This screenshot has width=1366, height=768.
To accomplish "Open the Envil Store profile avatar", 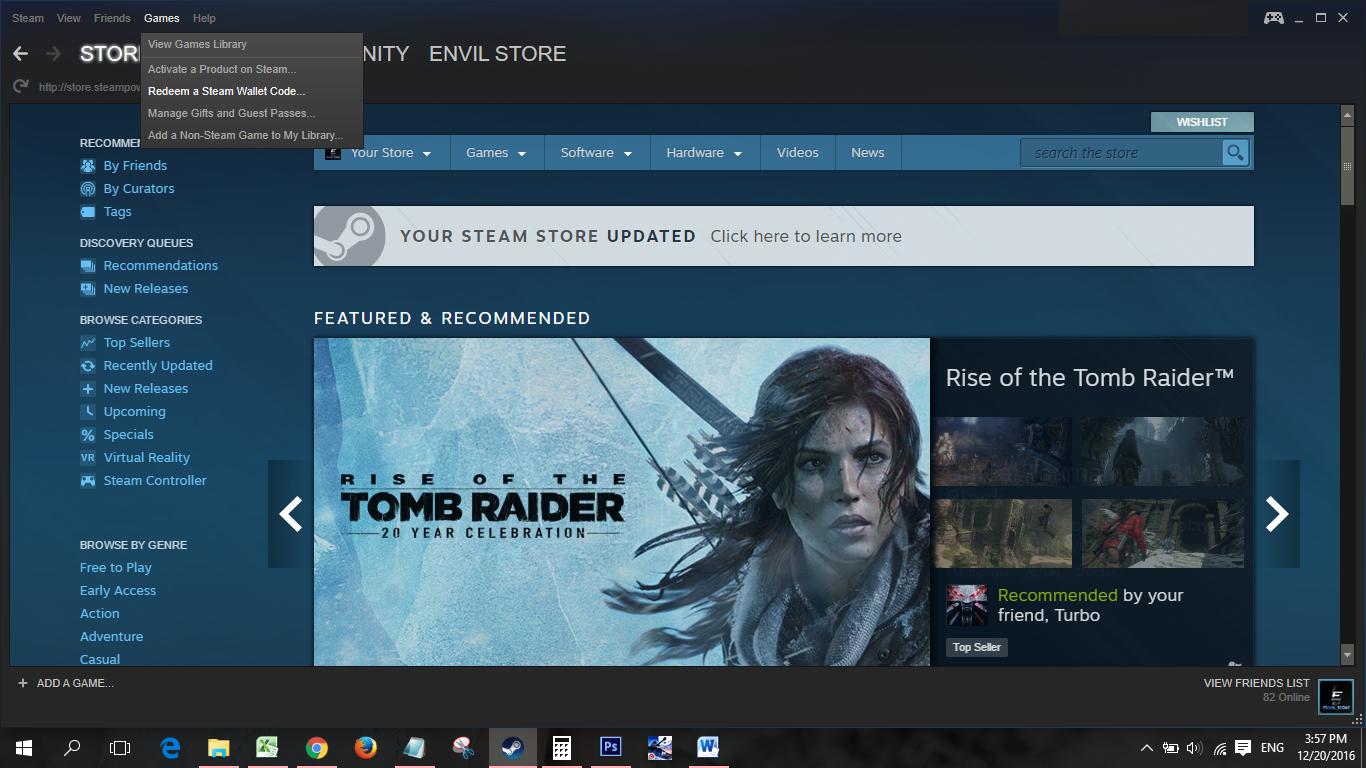I will [1335, 696].
